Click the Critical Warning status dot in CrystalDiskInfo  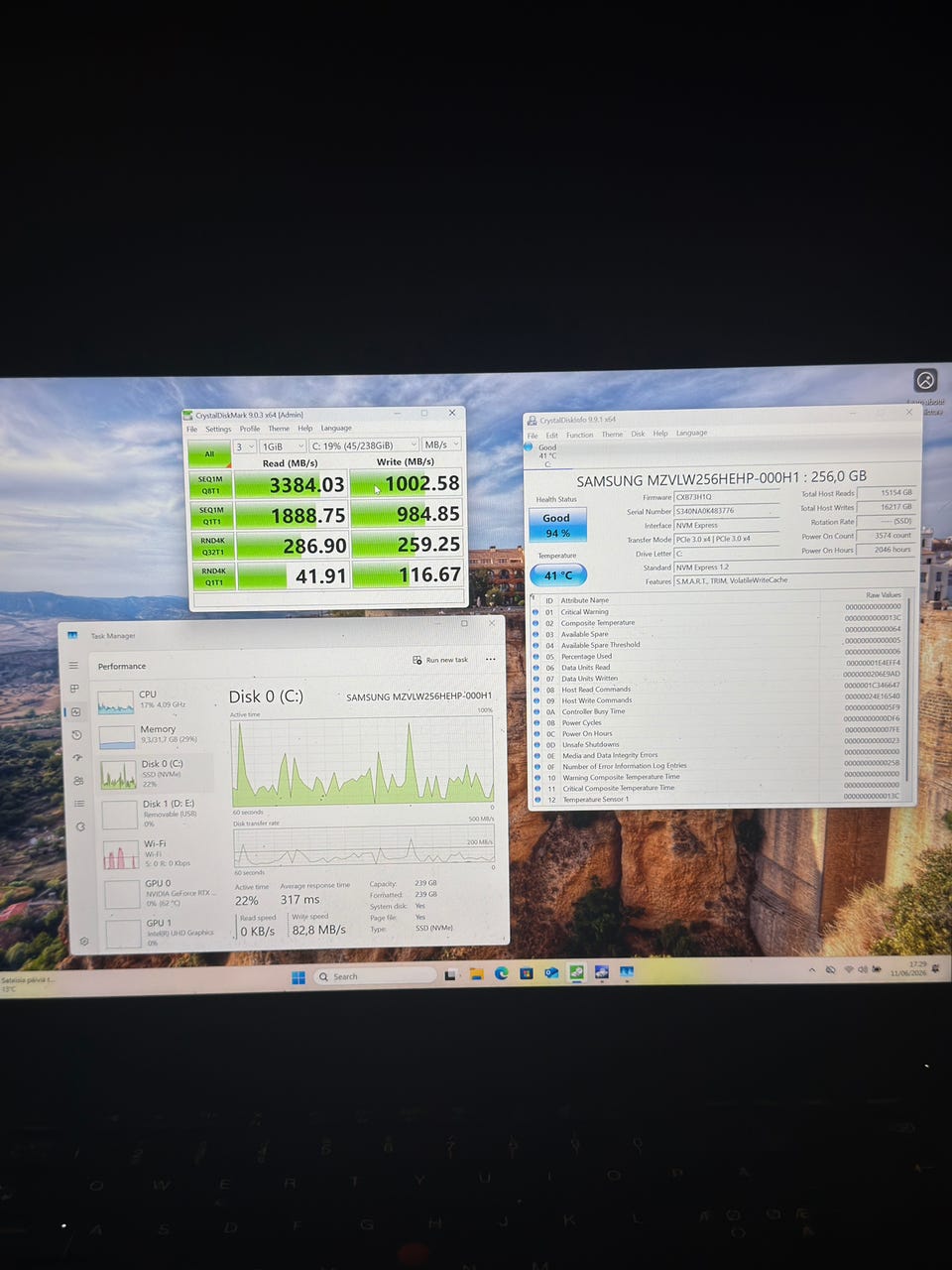coord(536,612)
